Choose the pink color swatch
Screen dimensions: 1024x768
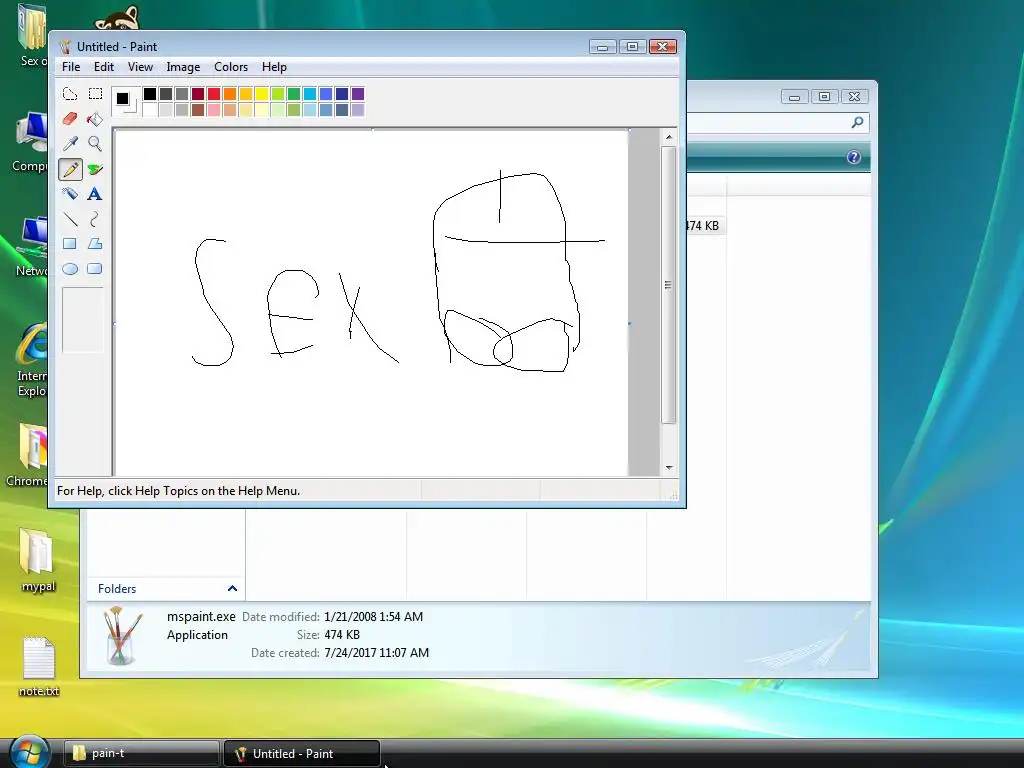click(x=214, y=110)
